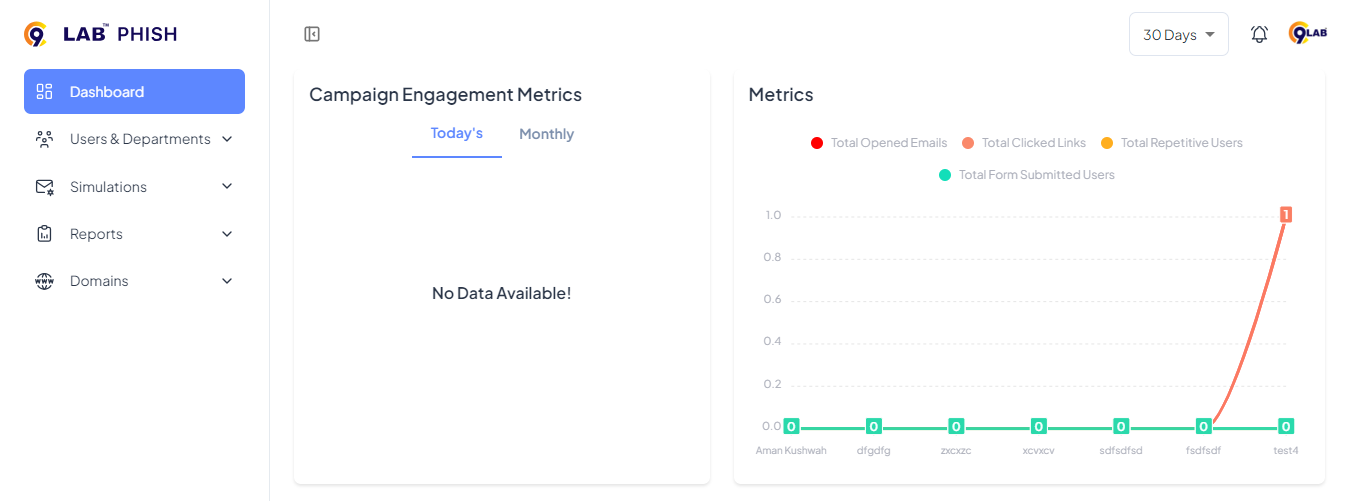Expand the Users & Departments chevron

[227, 139]
